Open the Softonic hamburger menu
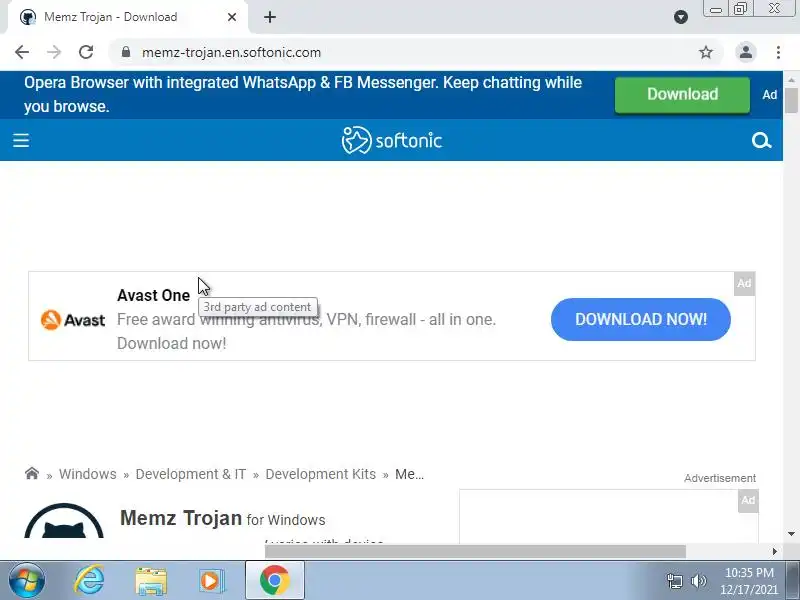 pyautogui.click(x=21, y=140)
